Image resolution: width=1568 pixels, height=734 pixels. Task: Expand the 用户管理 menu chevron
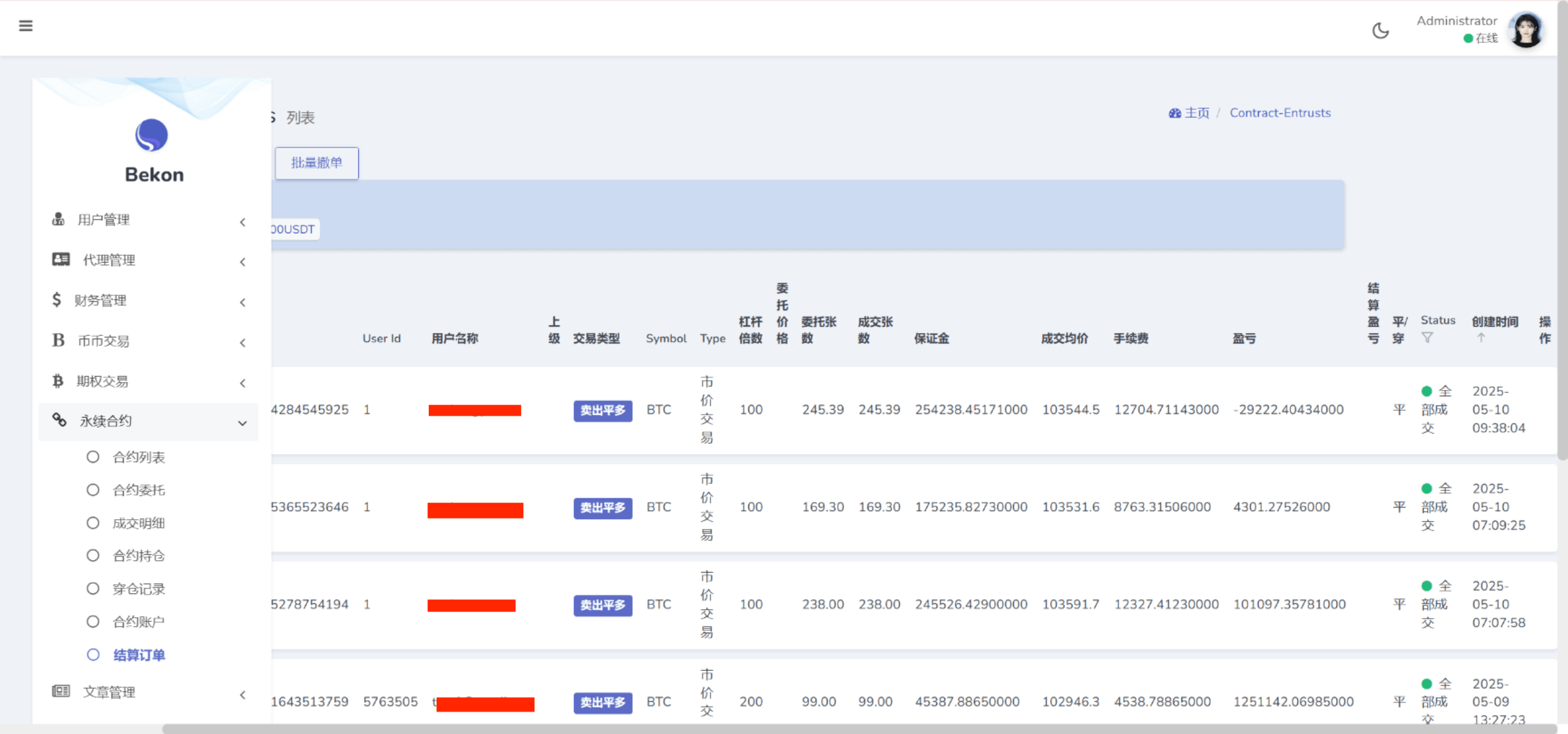click(x=243, y=222)
